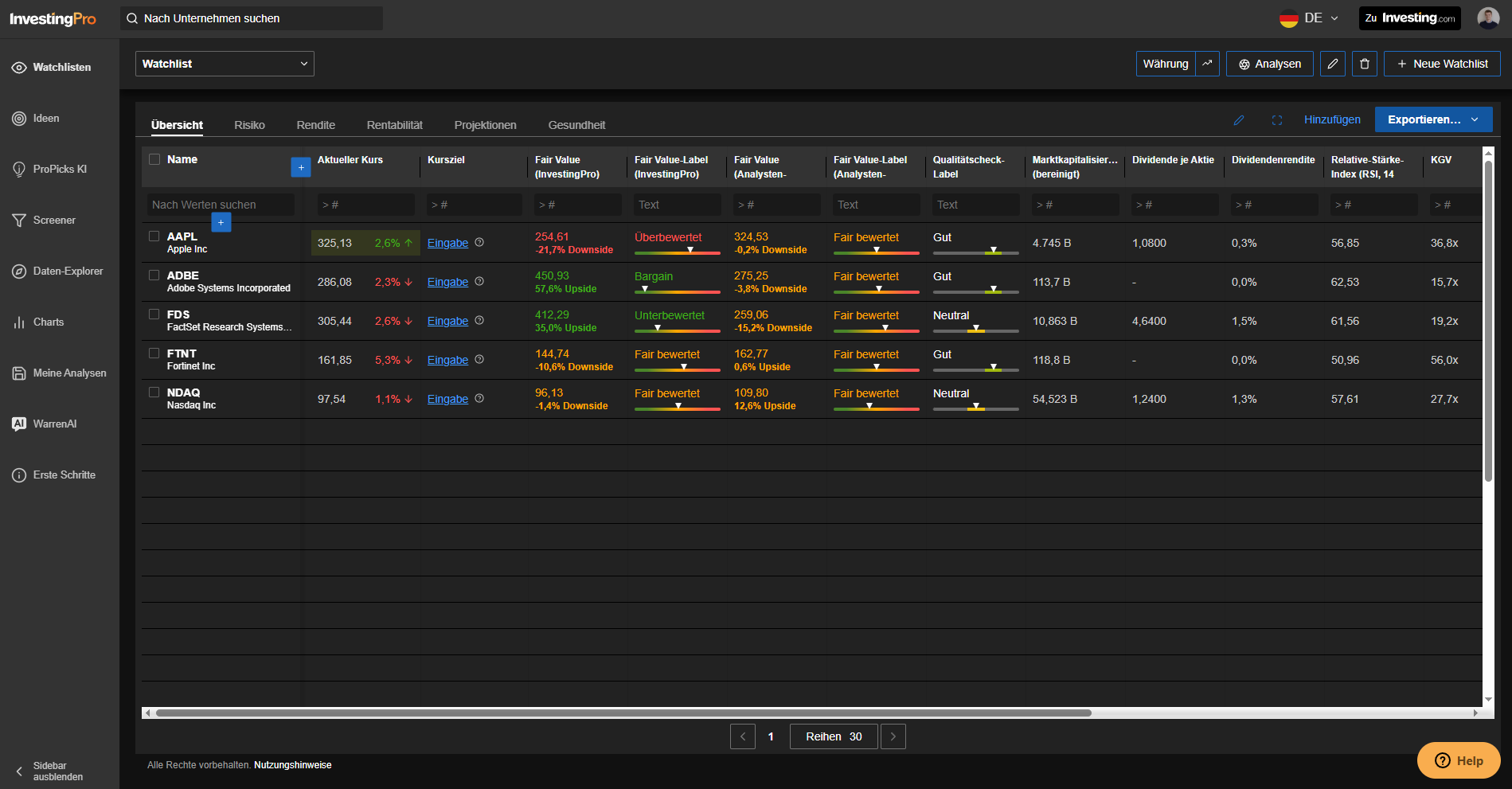Click the blue pencil edit columns icon
This screenshot has width=1512, height=789.
coord(1239,120)
